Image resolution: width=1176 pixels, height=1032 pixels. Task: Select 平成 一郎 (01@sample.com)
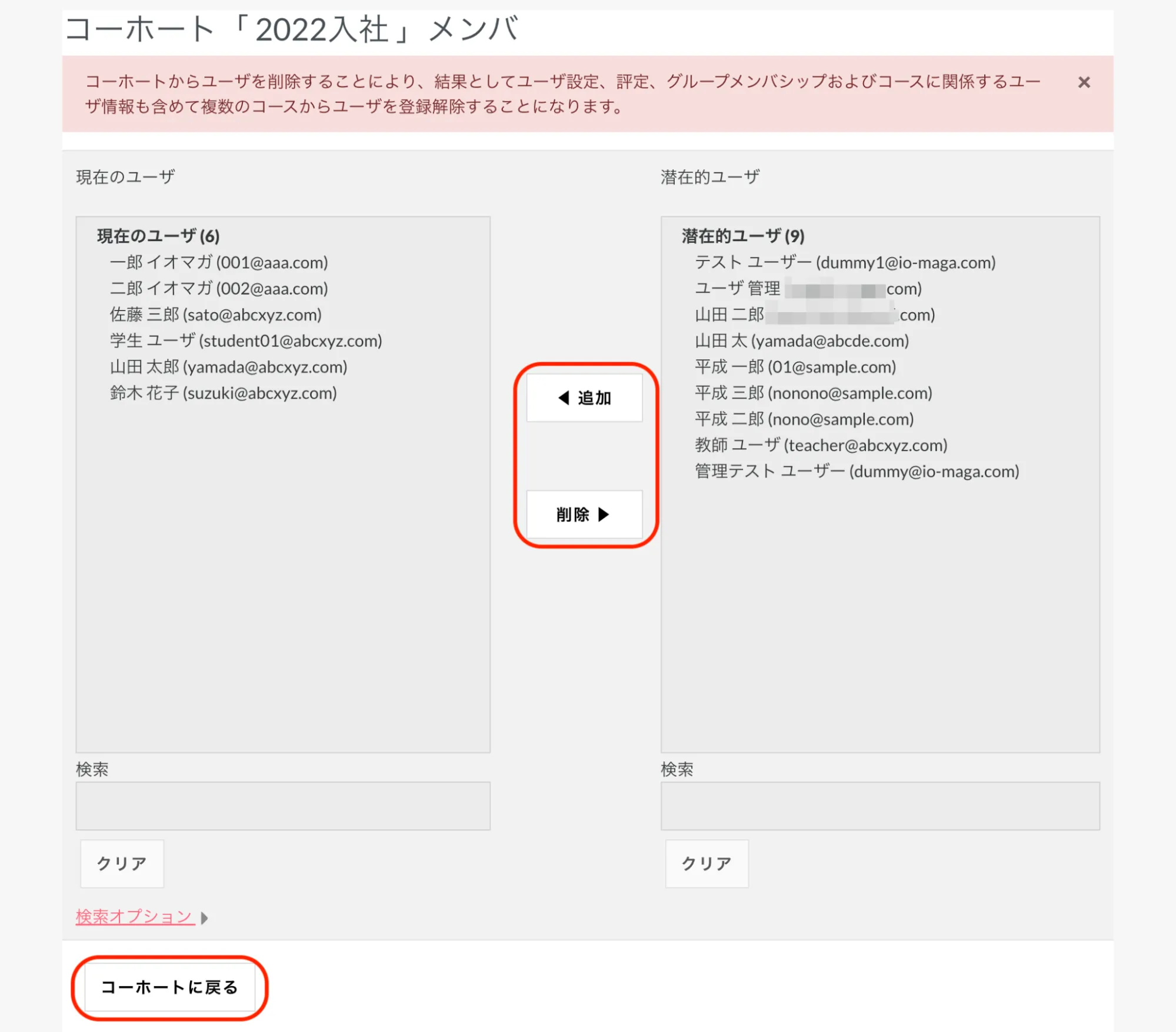pyautogui.click(x=795, y=367)
